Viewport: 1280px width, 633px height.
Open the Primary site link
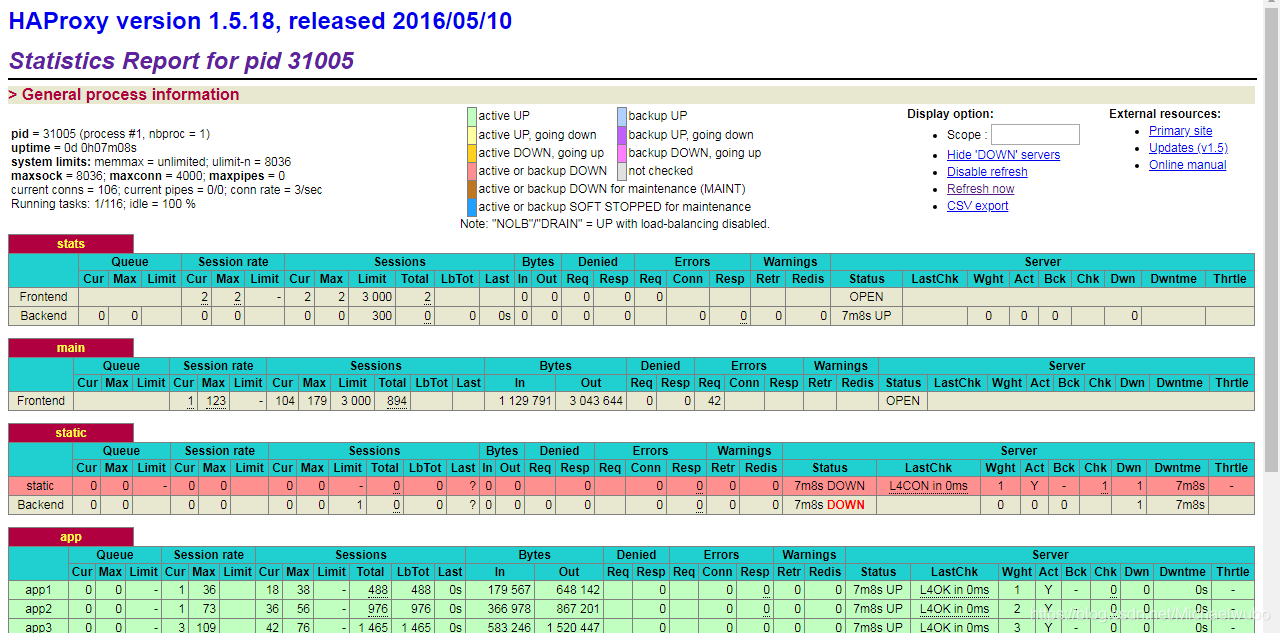pyautogui.click(x=1180, y=131)
